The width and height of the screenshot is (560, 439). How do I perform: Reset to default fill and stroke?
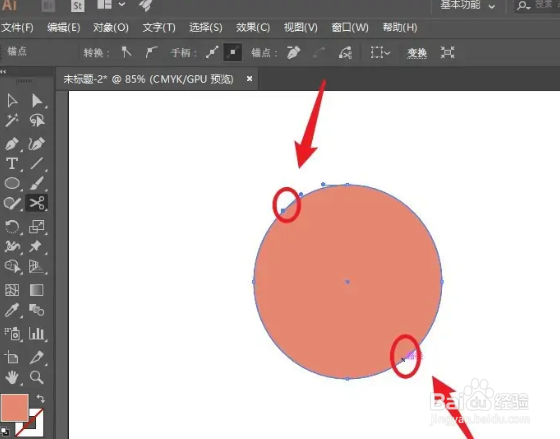[5, 431]
